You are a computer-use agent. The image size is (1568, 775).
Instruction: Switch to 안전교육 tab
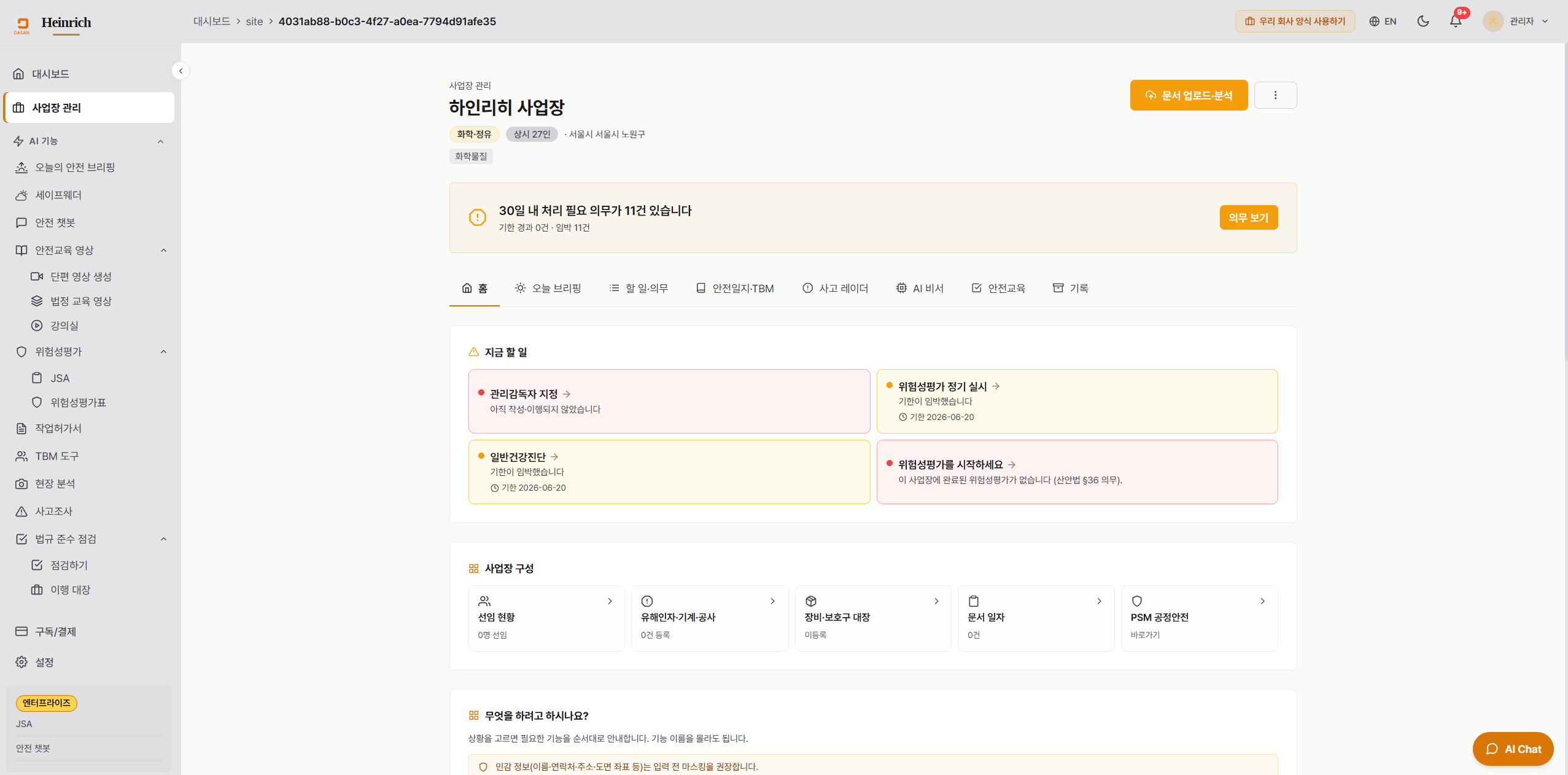click(x=998, y=288)
